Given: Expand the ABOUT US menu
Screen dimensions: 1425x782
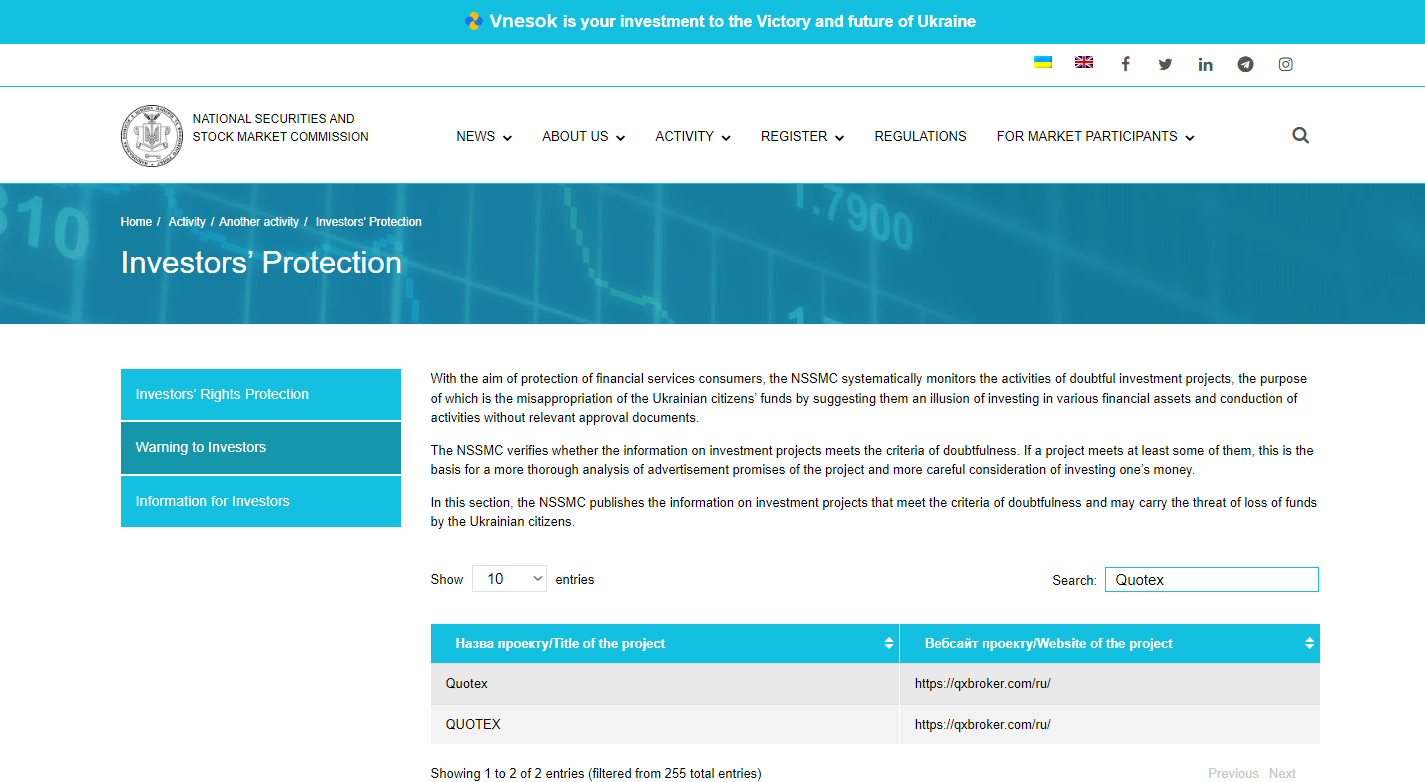Looking at the screenshot, I should point(584,137).
